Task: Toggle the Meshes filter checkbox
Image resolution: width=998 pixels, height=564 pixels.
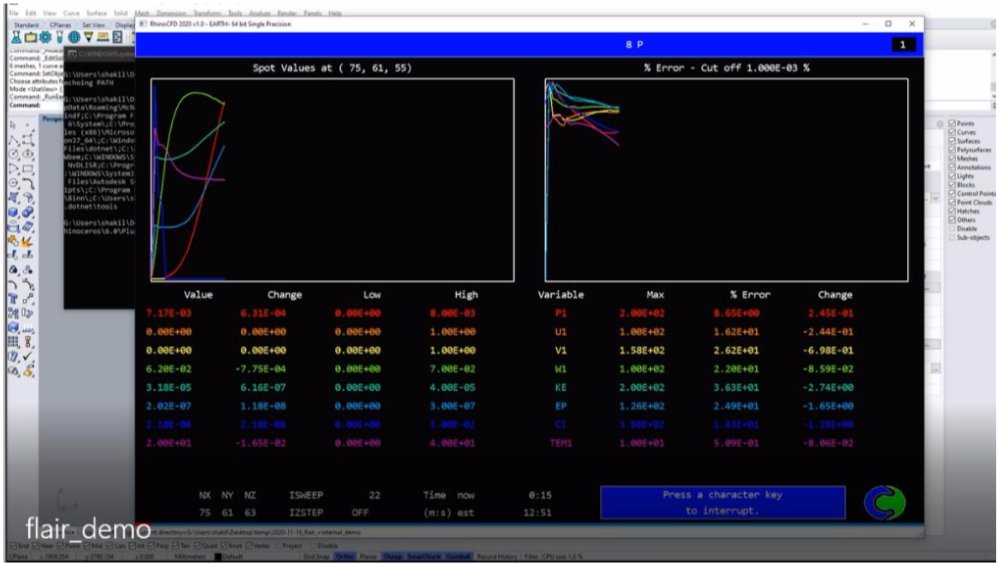Action: pyautogui.click(x=952, y=158)
